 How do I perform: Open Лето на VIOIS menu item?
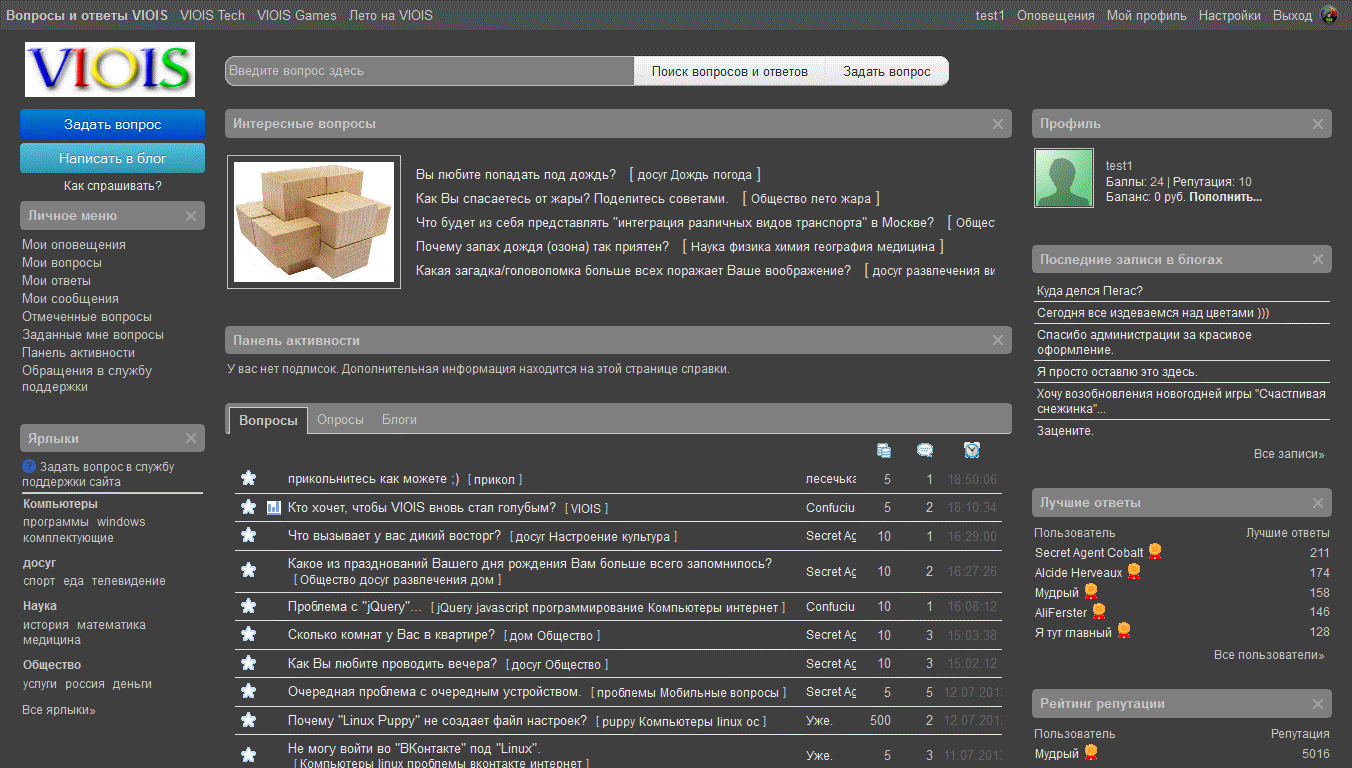click(391, 15)
